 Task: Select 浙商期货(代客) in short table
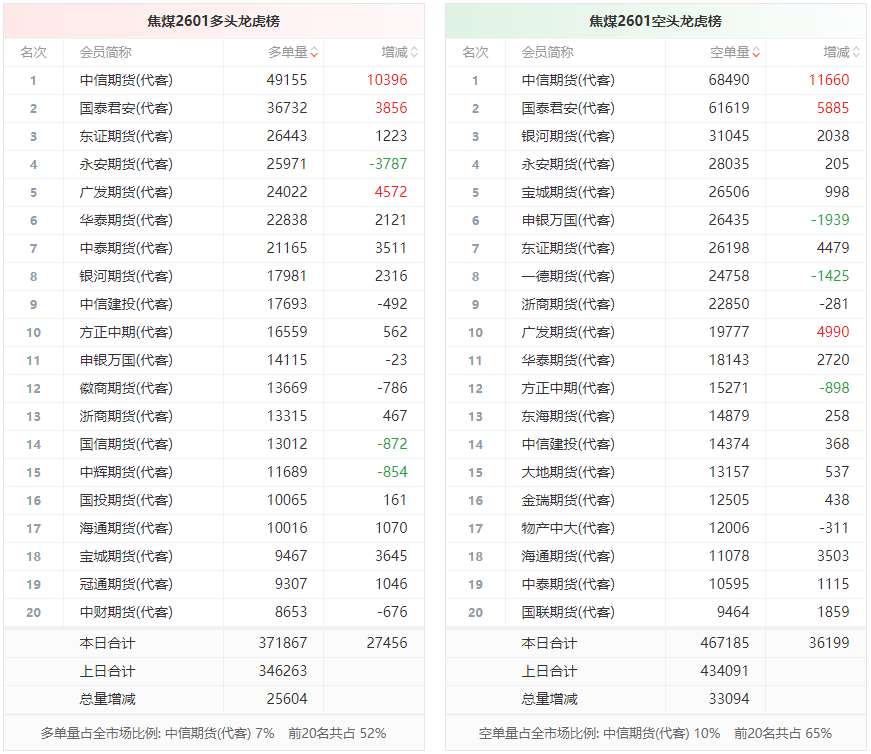[x=568, y=304]
